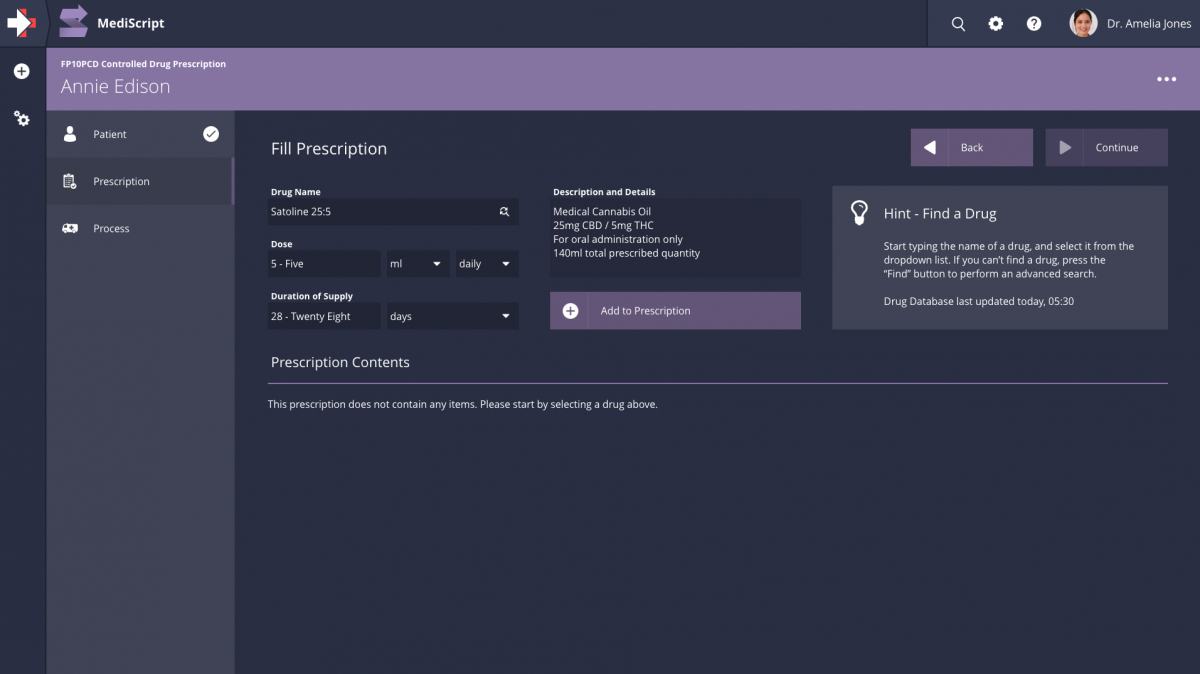Click the global search magnifier icon
The image size is (1200, 674).
pyautogui.click(x=958, y=23)
